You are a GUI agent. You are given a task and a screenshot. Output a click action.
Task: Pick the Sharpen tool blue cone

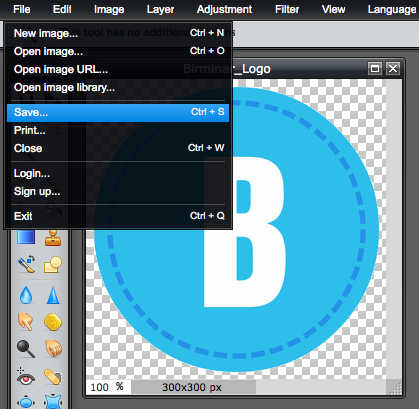point(53,295)
